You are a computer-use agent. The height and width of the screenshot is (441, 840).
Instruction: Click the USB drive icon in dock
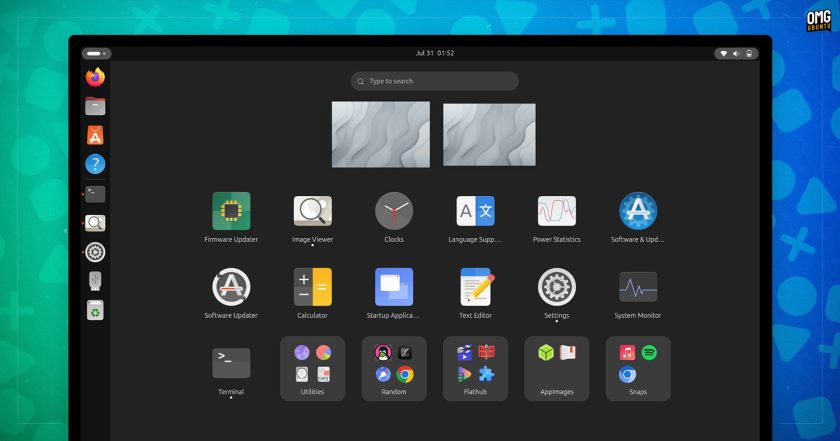point(95,281)
